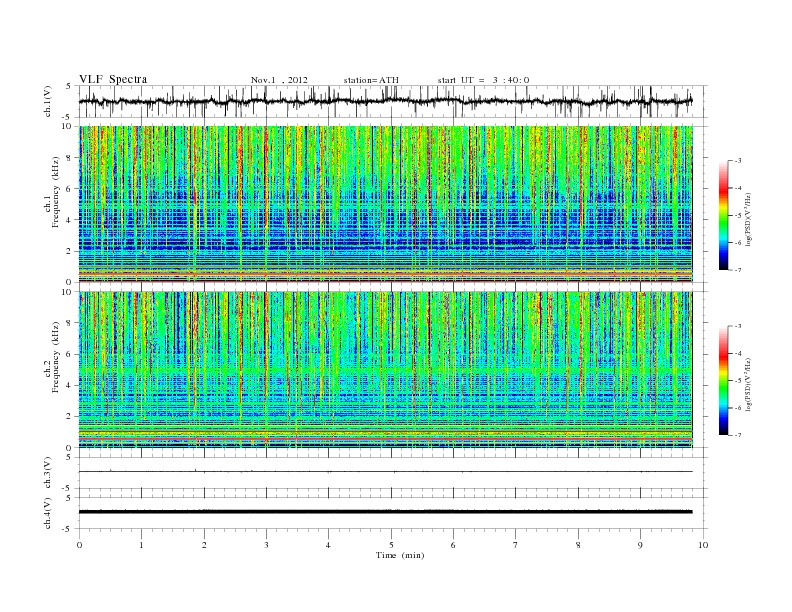The height and width of the screenshot is (612, 792).
Task: Click the "-5" tick on the lower colorbar
Action: tap(737, 381)
